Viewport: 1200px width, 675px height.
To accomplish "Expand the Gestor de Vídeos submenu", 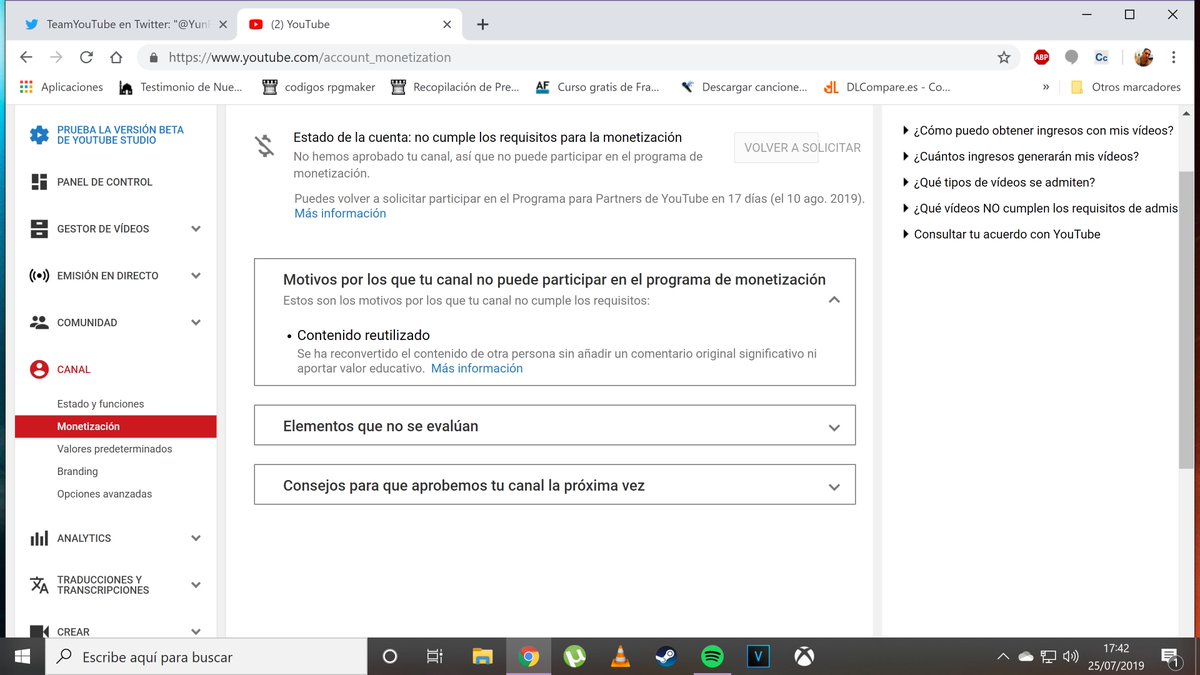I will 196,229.
